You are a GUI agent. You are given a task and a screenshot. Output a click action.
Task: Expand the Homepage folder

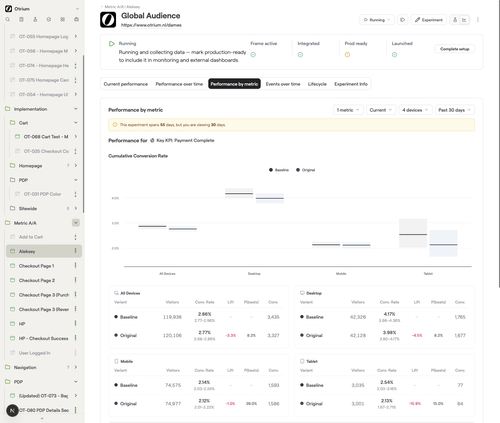(x=76, y=165)
